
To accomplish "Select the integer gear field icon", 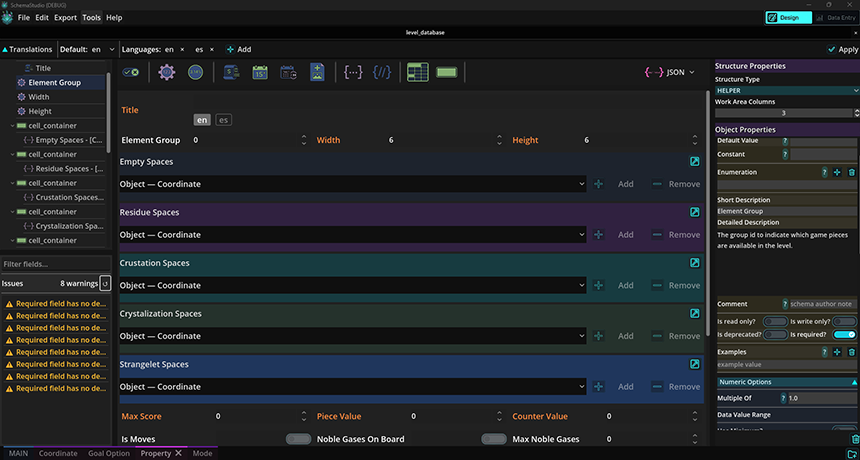I will tap(167, 72).
